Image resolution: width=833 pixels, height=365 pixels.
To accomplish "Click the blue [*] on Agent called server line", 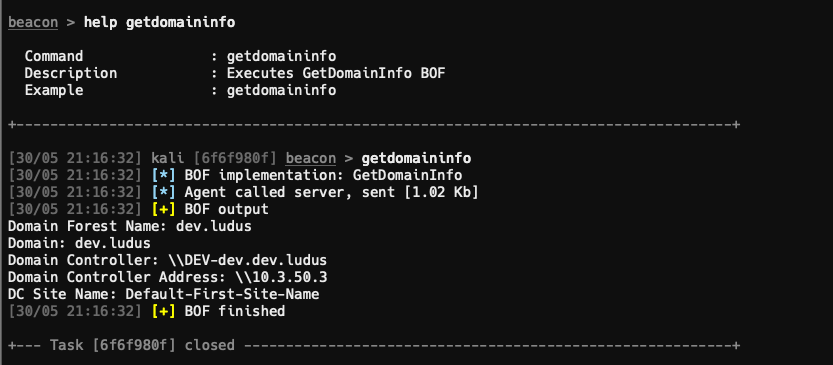I will tap(163, 192).
